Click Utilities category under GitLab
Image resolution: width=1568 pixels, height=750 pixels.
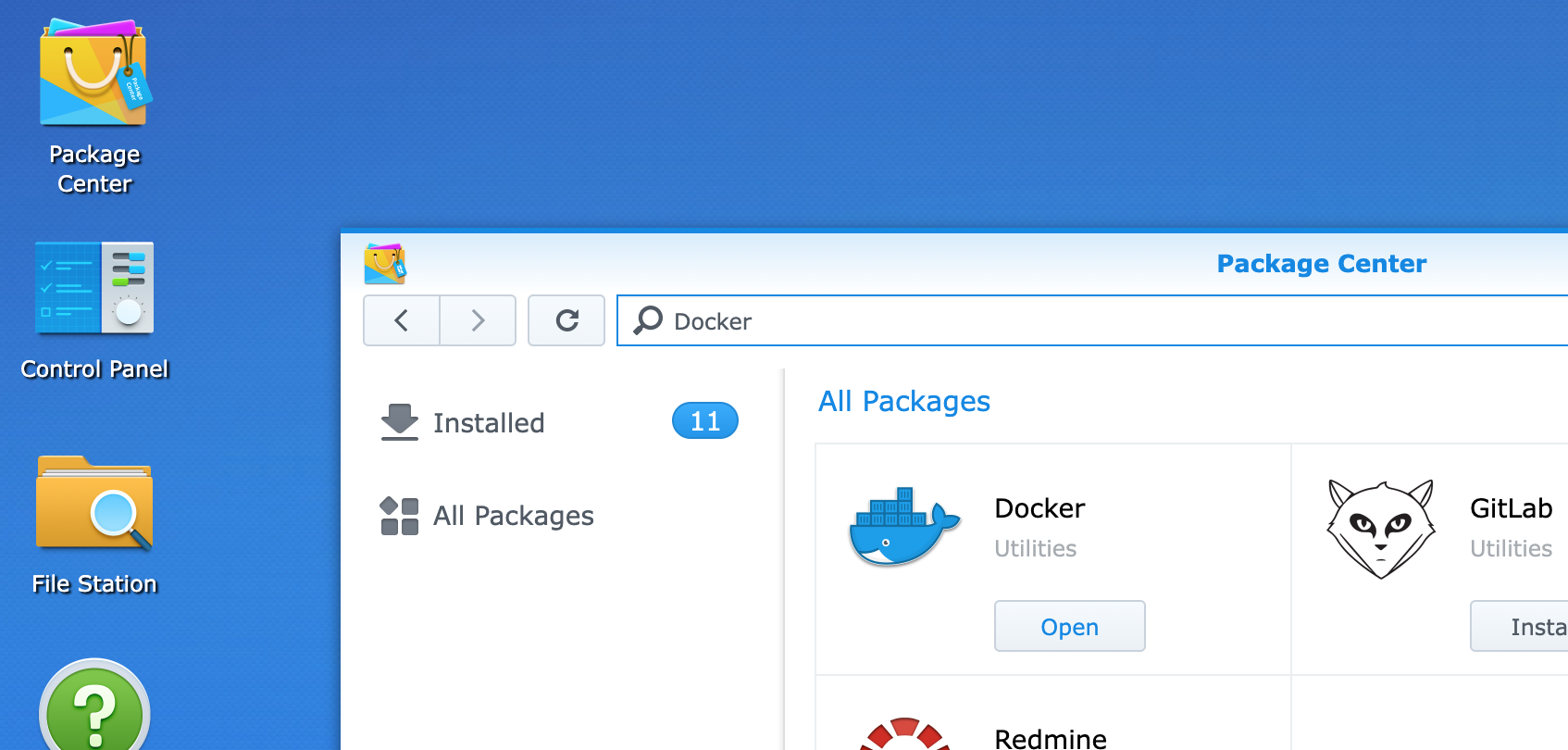click(1512, 549)
